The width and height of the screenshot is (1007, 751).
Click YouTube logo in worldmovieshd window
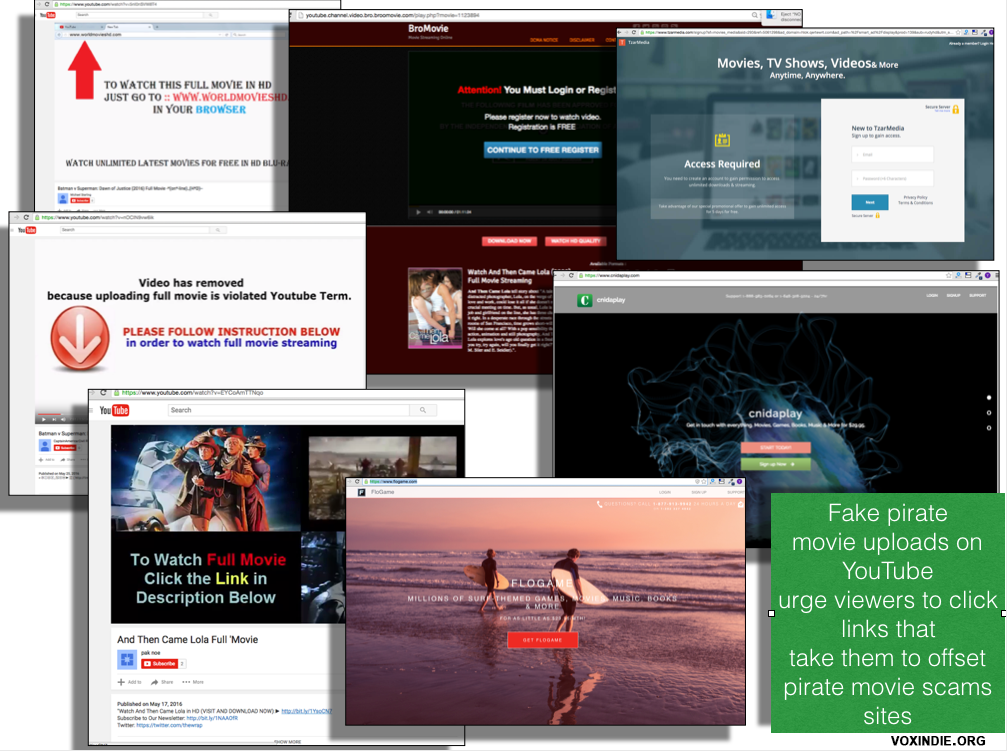[48, 15]
